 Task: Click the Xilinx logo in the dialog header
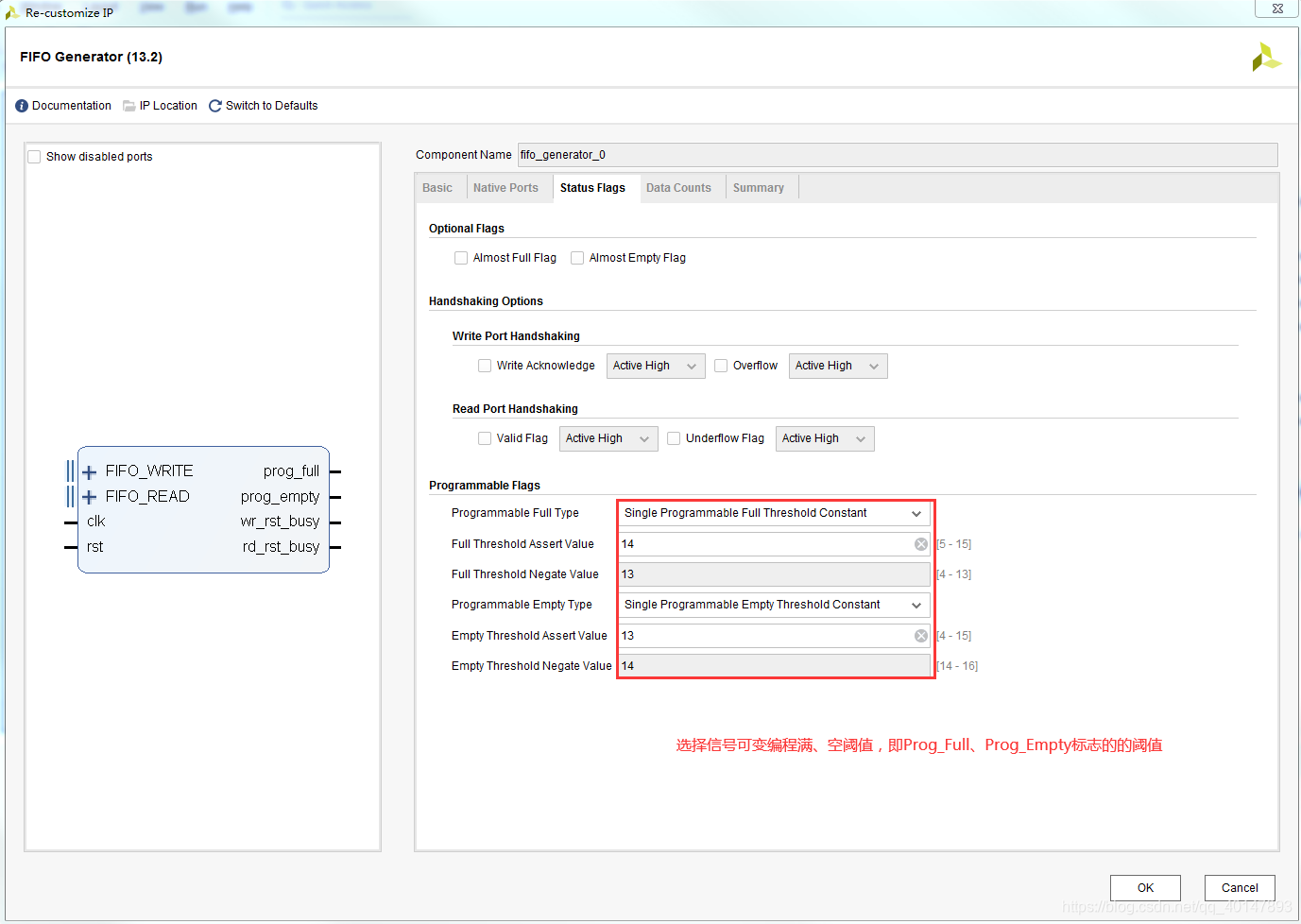(1266, 57)
